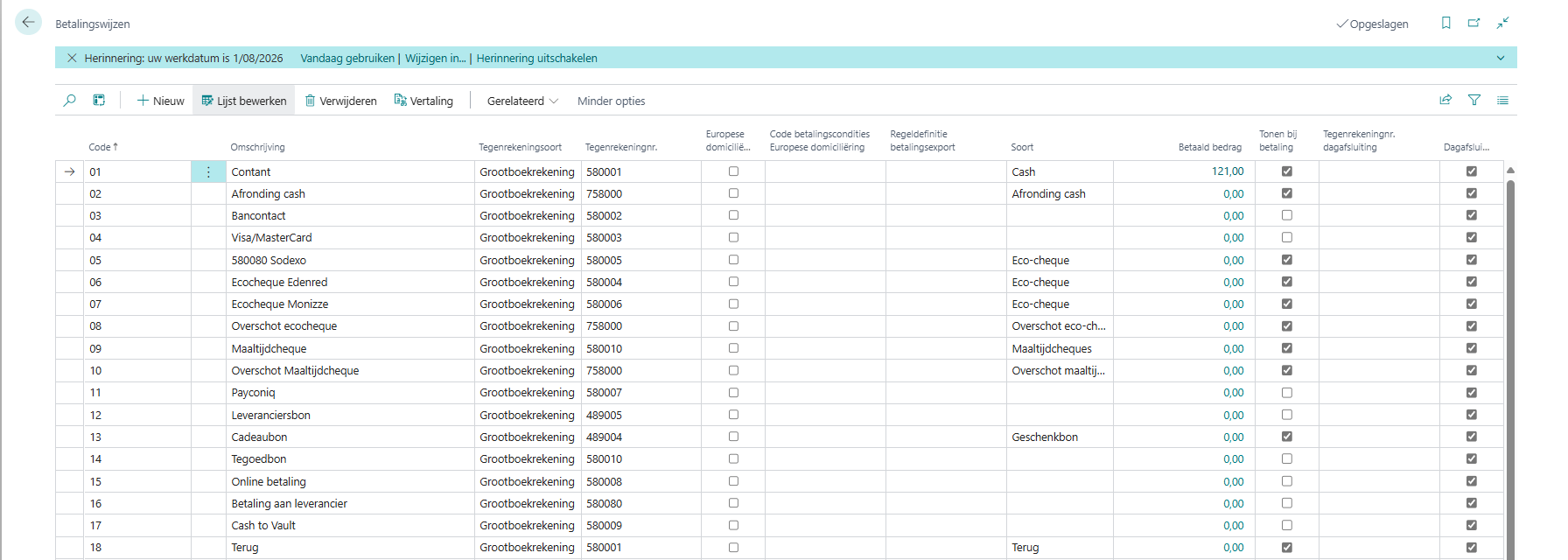Viewport: 1568px width, 560px height.
Task: Open the search magnifier icon
Action: [x=70, y=101]
